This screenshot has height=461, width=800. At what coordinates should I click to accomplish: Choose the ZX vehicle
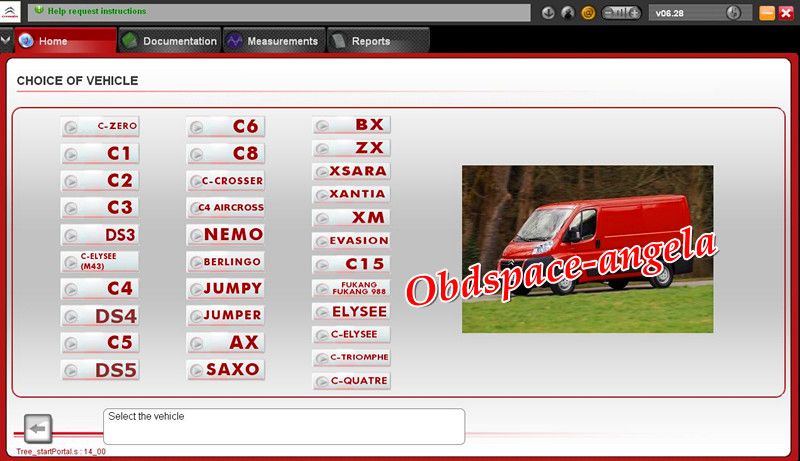(x=352, y=148)
